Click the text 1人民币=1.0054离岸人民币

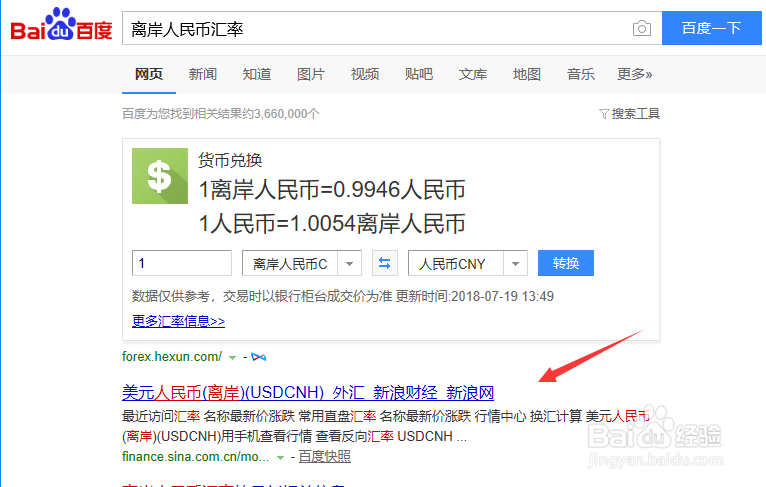tap(332, 224)
